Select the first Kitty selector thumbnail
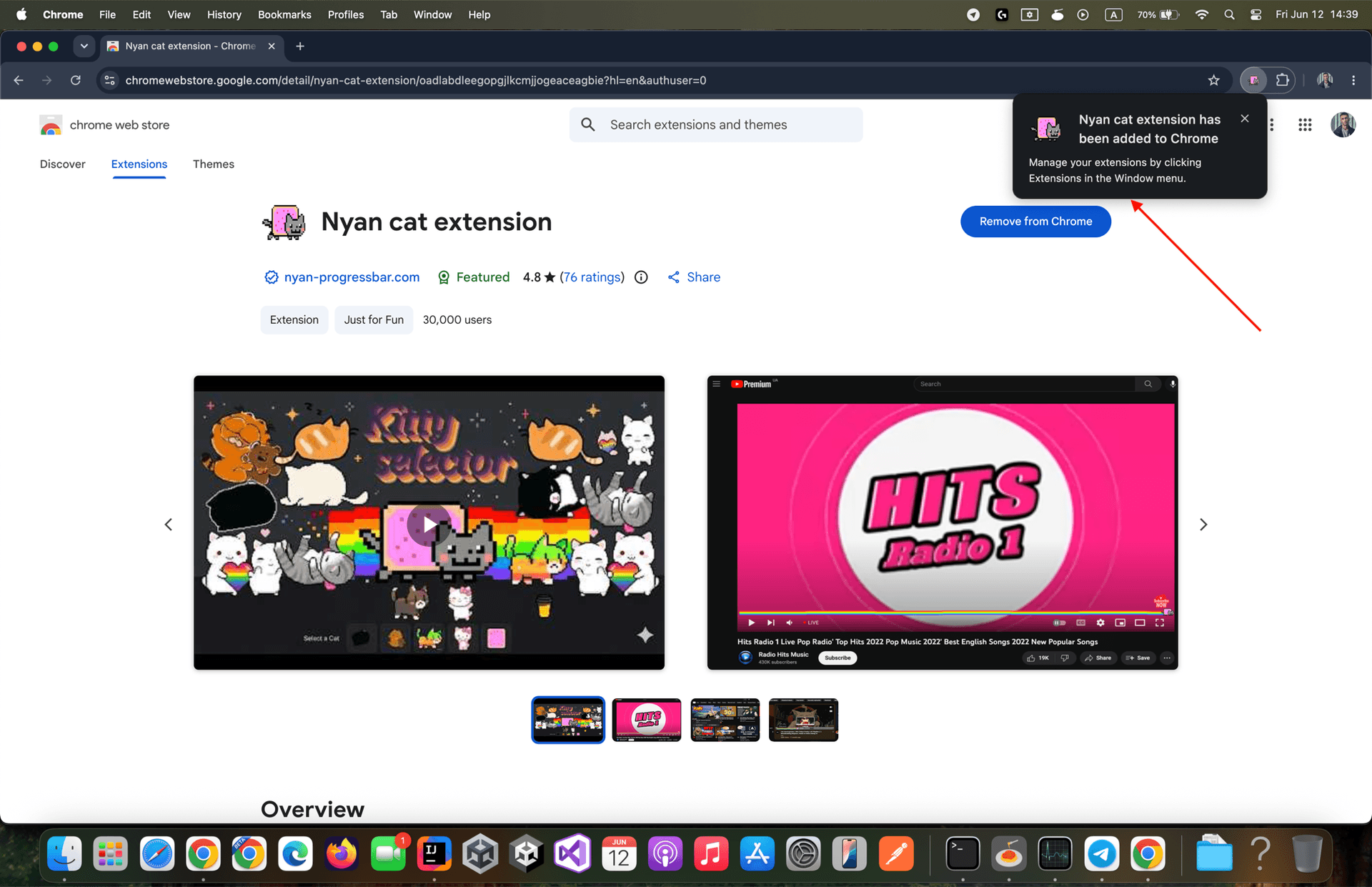Viewport: 1372px width, 887px height. coord(568,720)
